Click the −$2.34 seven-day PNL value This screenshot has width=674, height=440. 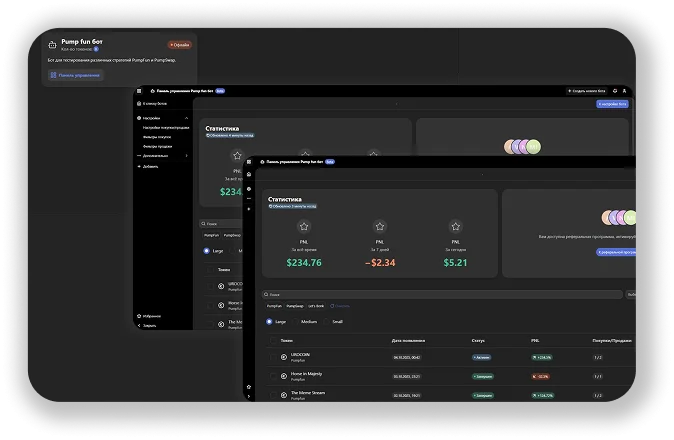(x=380, y=263)
